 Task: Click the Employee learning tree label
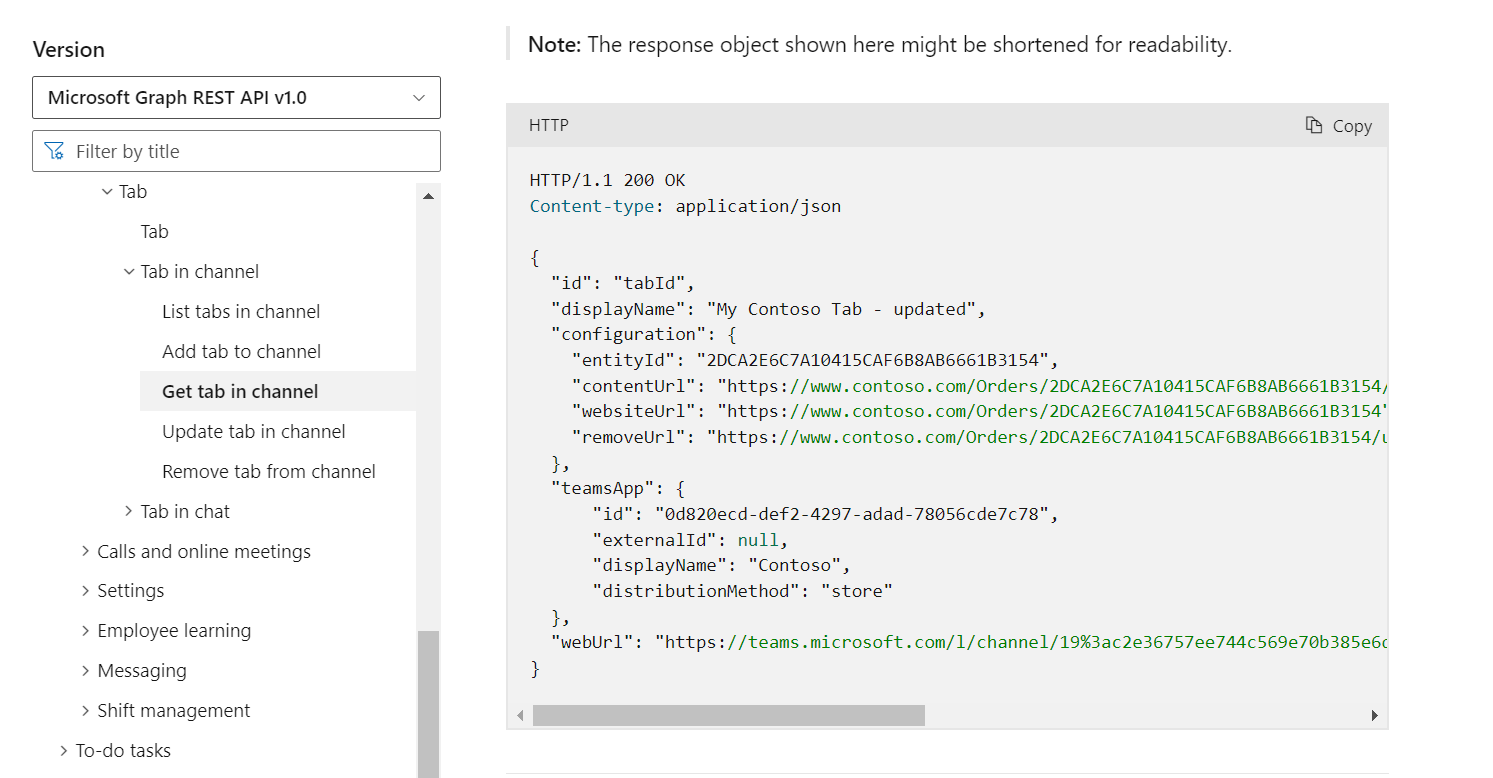[174, 630]
